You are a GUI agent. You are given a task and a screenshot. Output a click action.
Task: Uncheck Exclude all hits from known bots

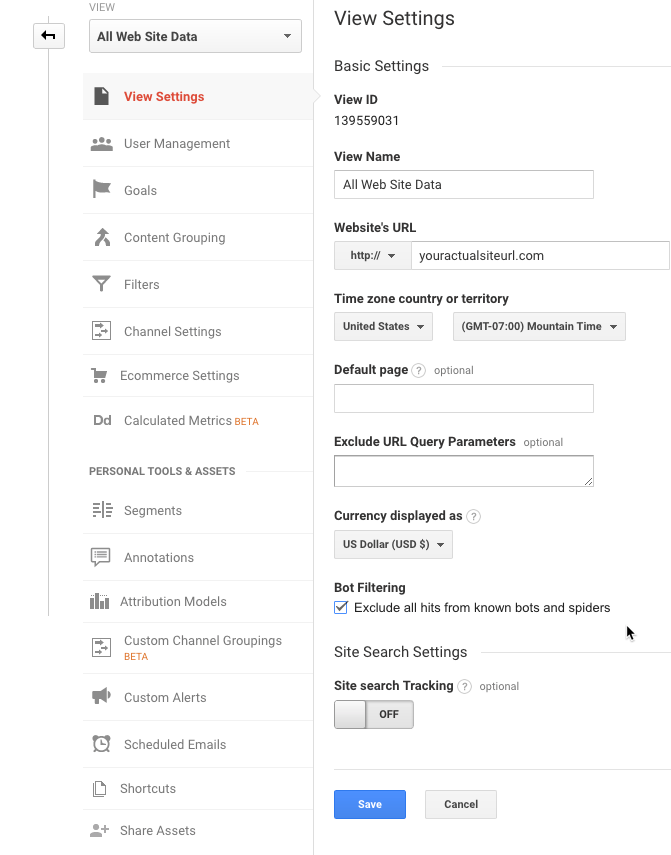(x=341, y=608)
